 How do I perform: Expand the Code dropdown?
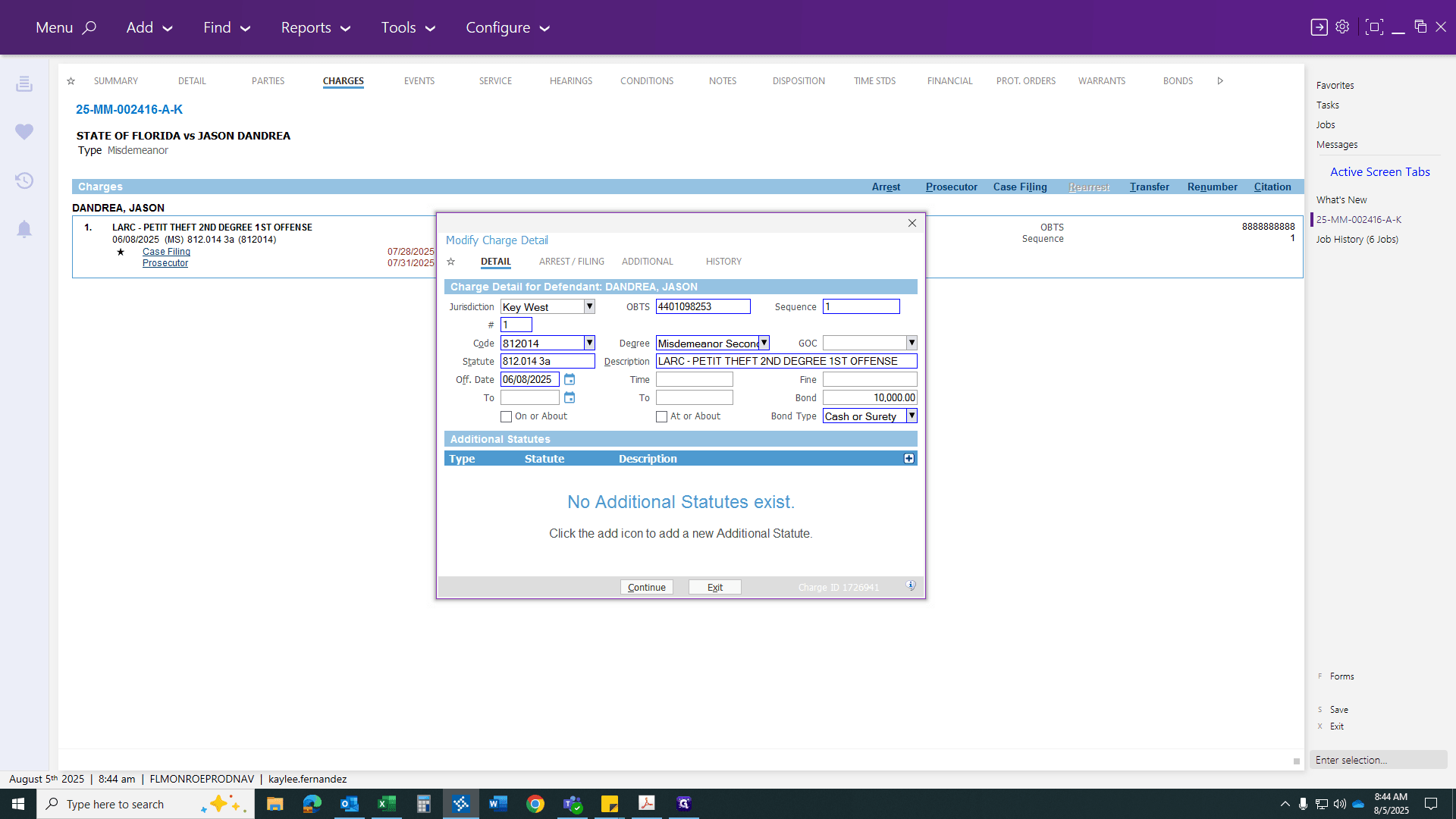coord(589,343)
